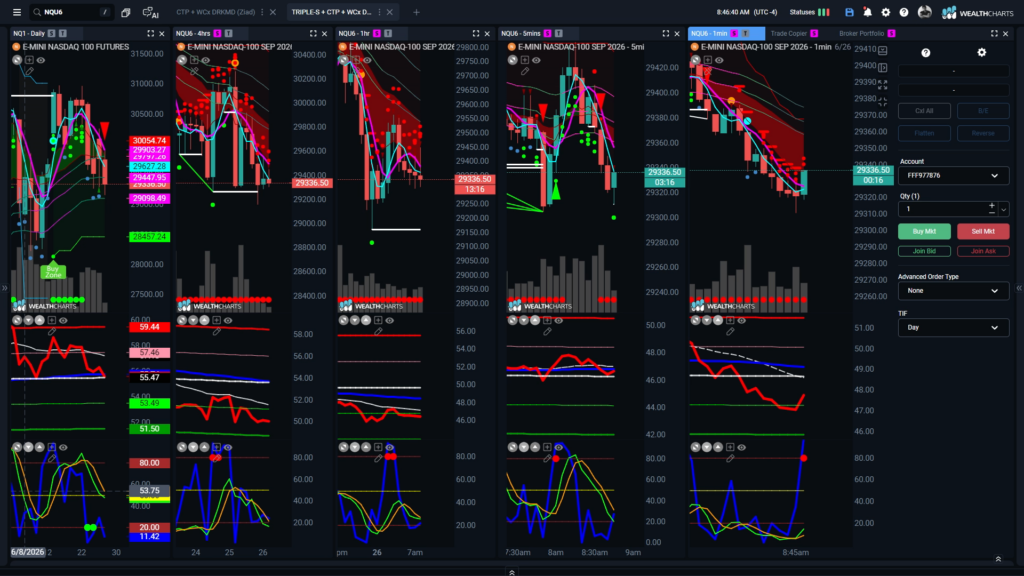Open the workspace copy windows icon
Screen dimensions: 1024x576
tap(126, 12)
